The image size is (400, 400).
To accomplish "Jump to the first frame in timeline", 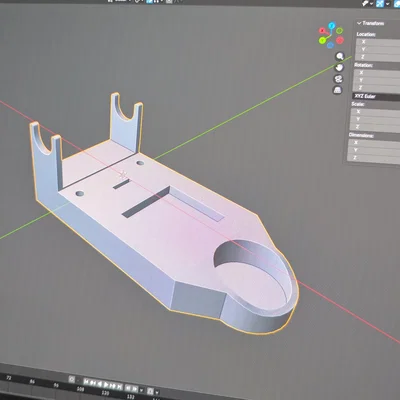I will 86,382.
